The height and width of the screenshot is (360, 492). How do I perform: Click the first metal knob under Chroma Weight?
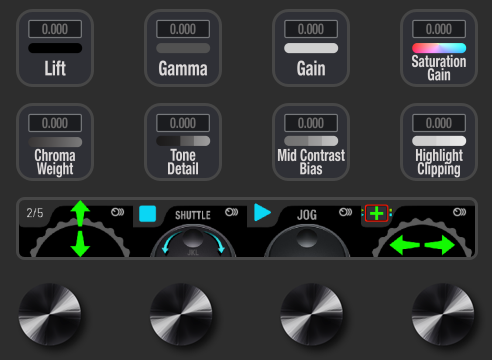pos(49,314)
